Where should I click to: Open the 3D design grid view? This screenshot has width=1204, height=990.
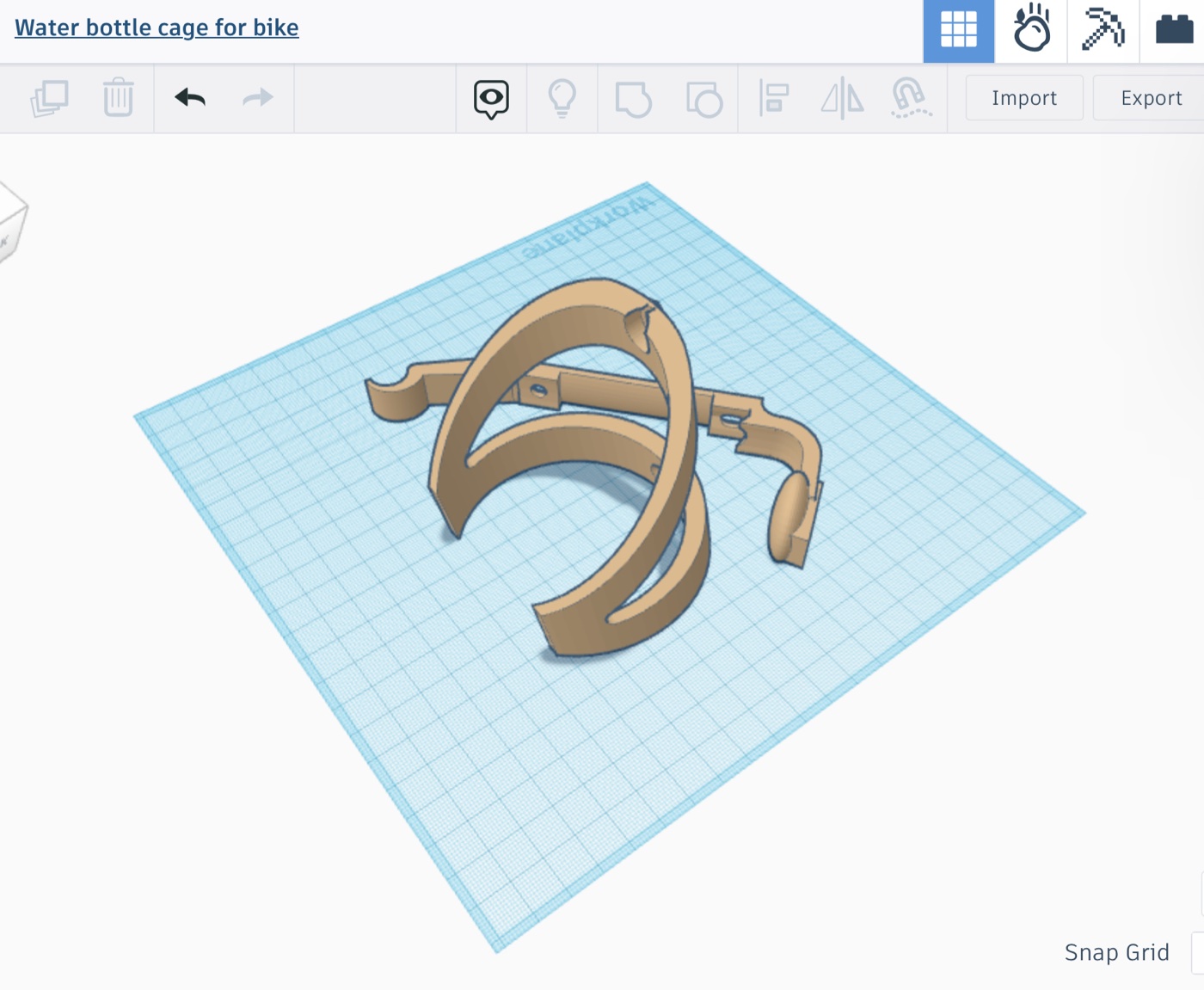tap(959, 31)
